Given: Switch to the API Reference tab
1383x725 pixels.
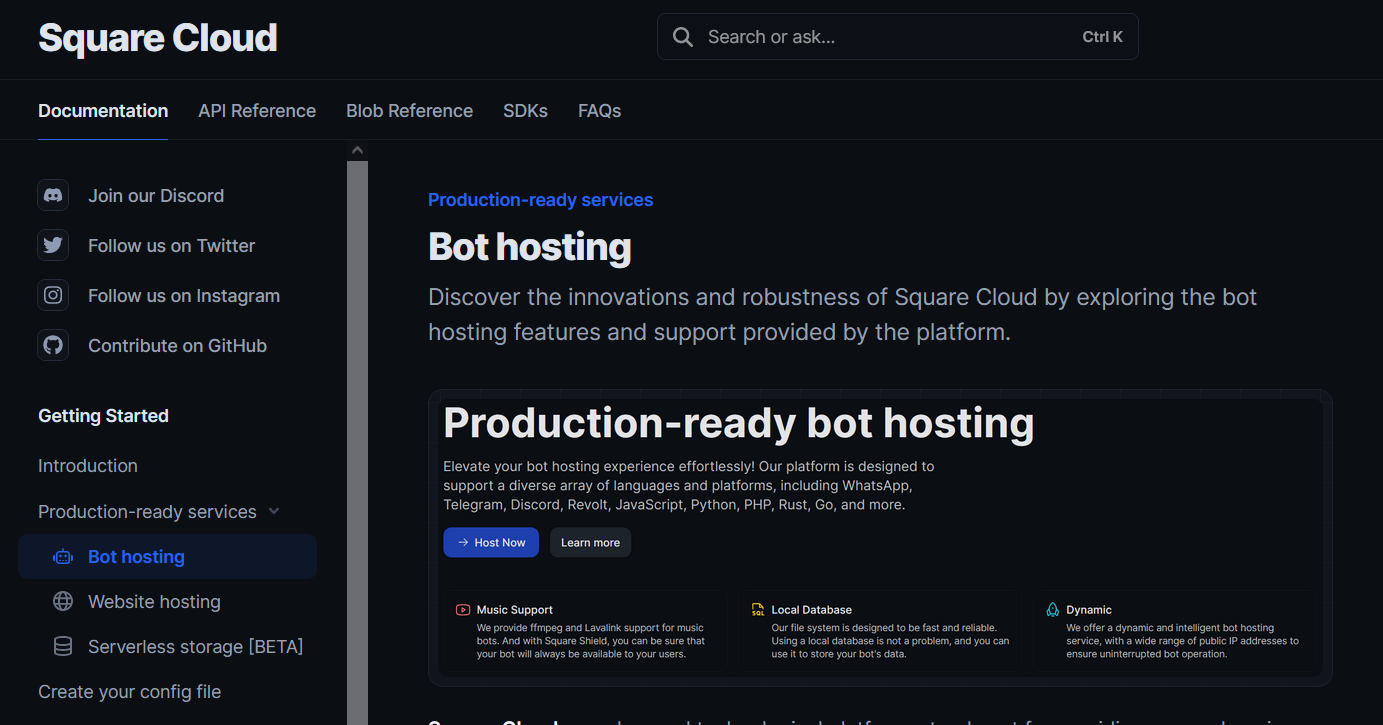Looking at the screenshot, I should tap(257, 111).
